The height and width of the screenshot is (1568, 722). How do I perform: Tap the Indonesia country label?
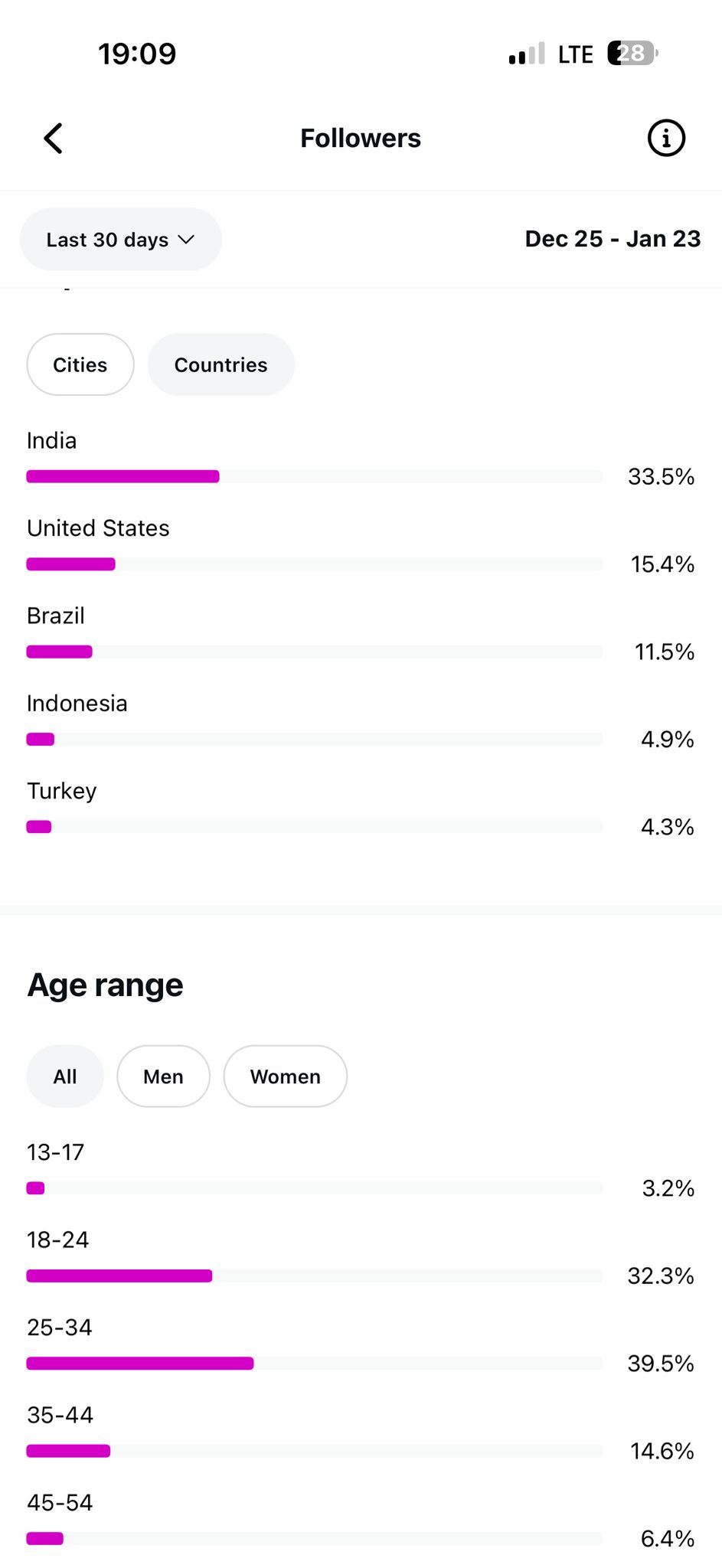point(77,704)
